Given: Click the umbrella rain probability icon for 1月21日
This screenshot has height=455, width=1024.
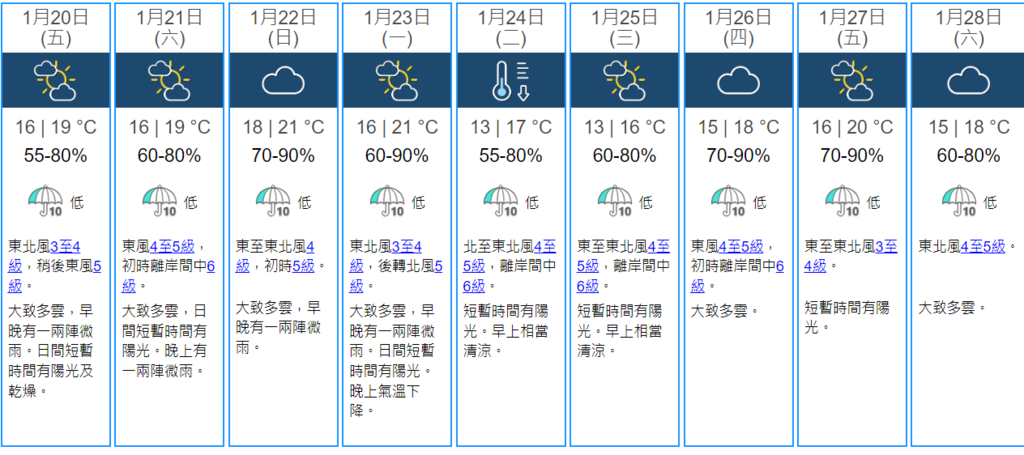Looking at the screenshot, I should point(161,202).
